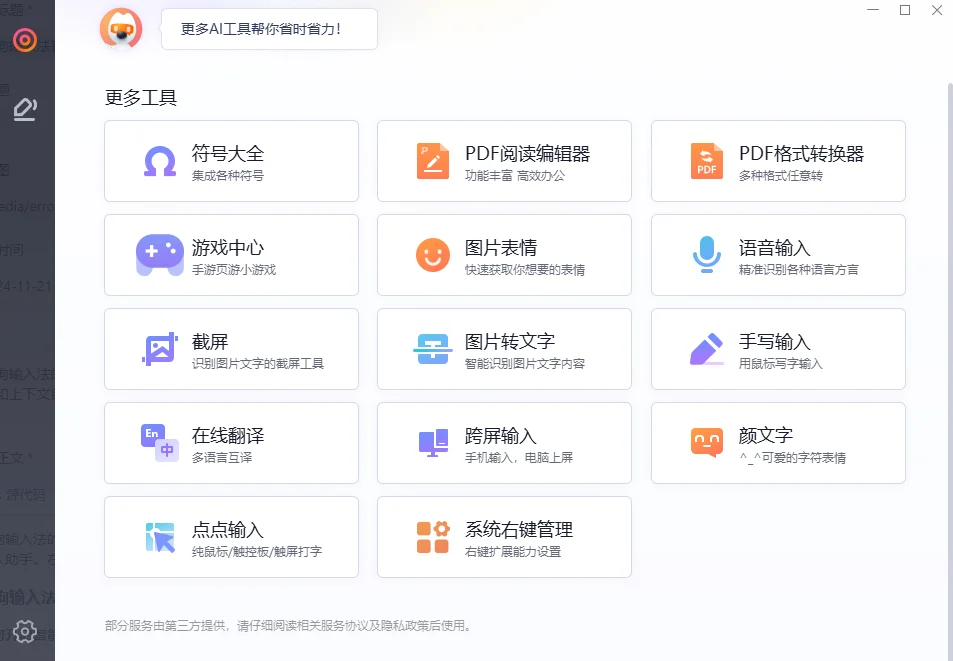Select the 手写输入 pencil icon

tap(707, 349)
